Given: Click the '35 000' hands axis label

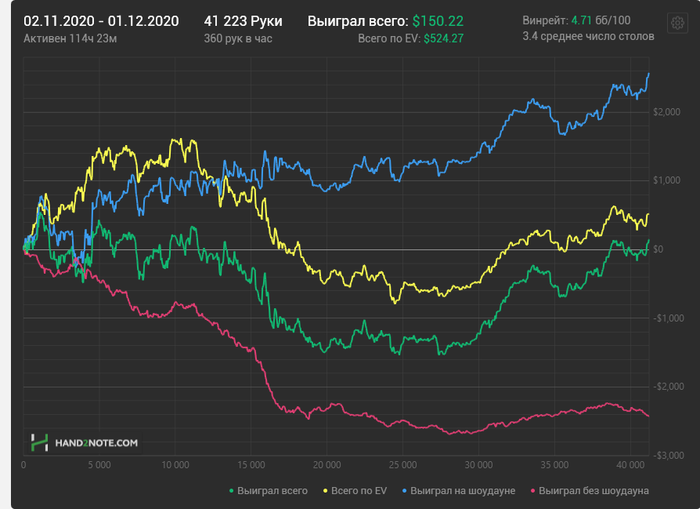Looking at the screenshot, I should tap(554, 465).
